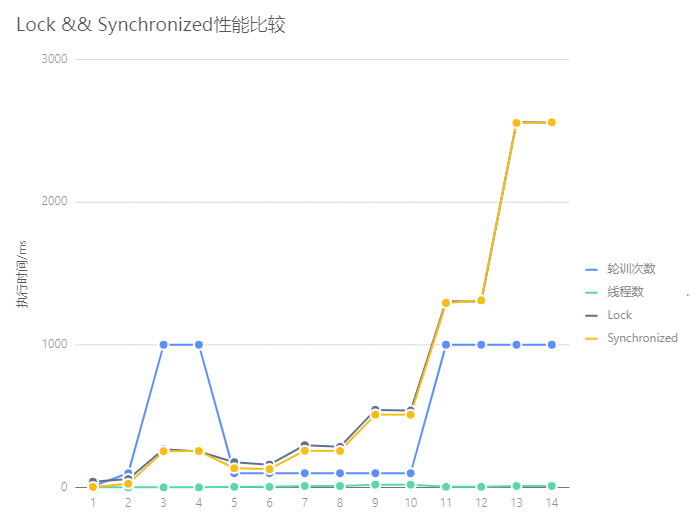Toggle the Synchronized legend entry
Screen dimensions: 690x520
631,338
